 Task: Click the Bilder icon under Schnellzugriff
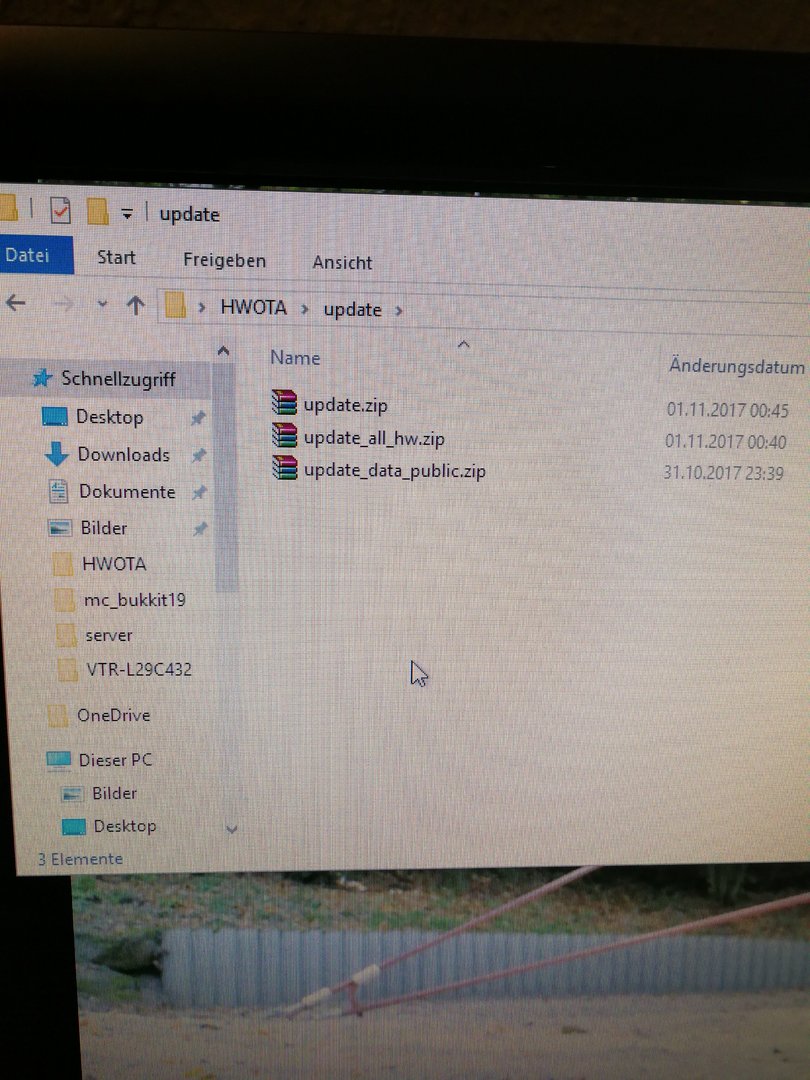[x=60, y=528]
